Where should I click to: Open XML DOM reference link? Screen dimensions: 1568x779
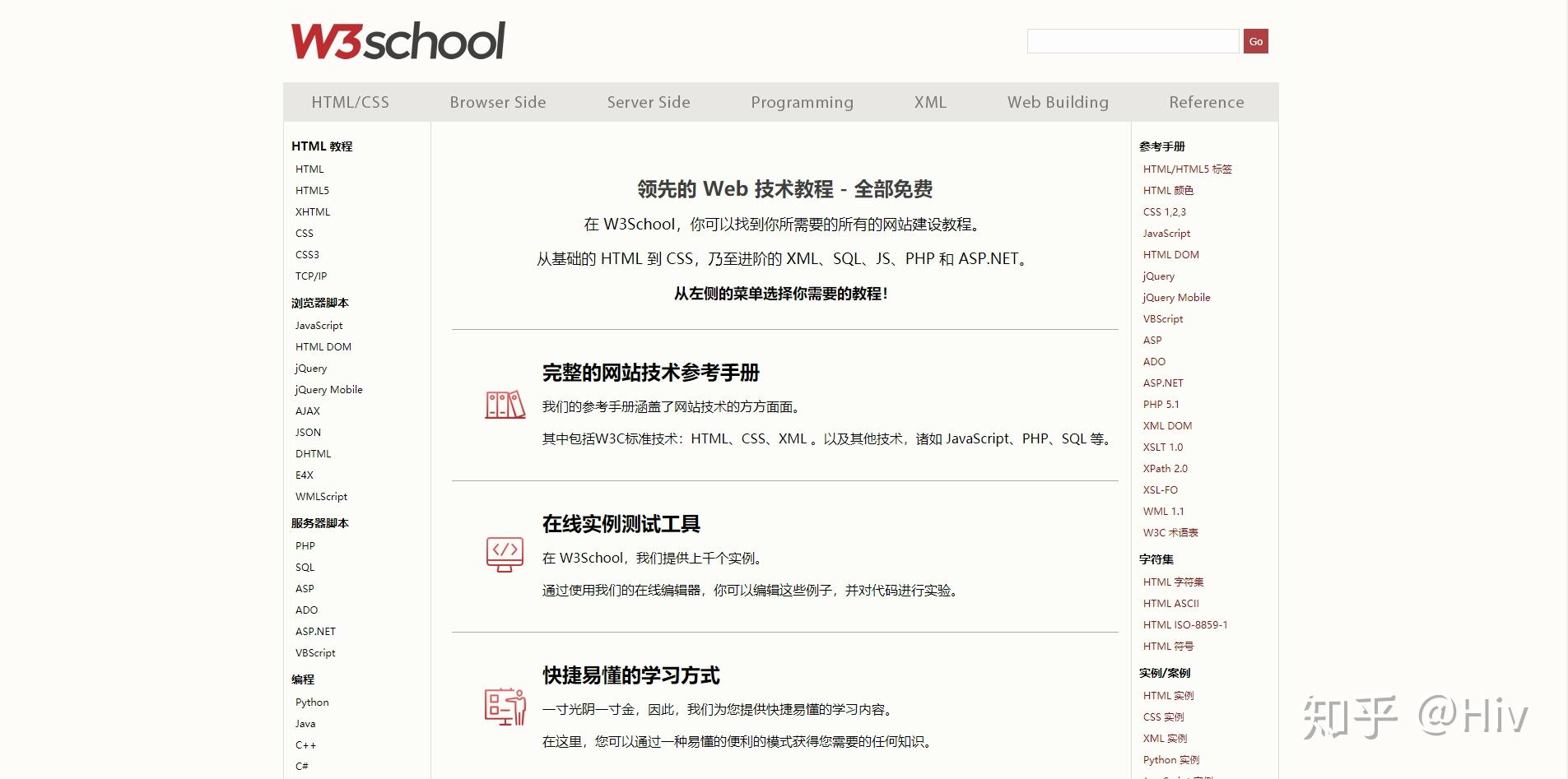tap(1167, 425)
